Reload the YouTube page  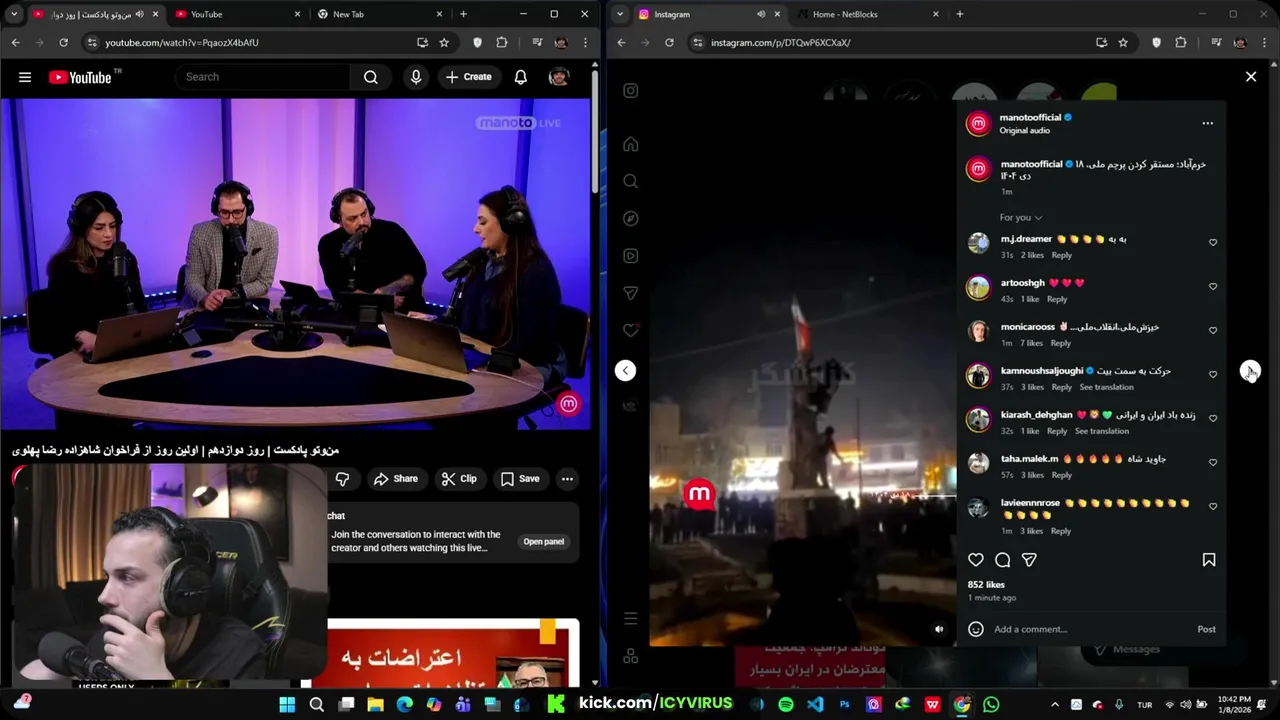pos(63,43)
